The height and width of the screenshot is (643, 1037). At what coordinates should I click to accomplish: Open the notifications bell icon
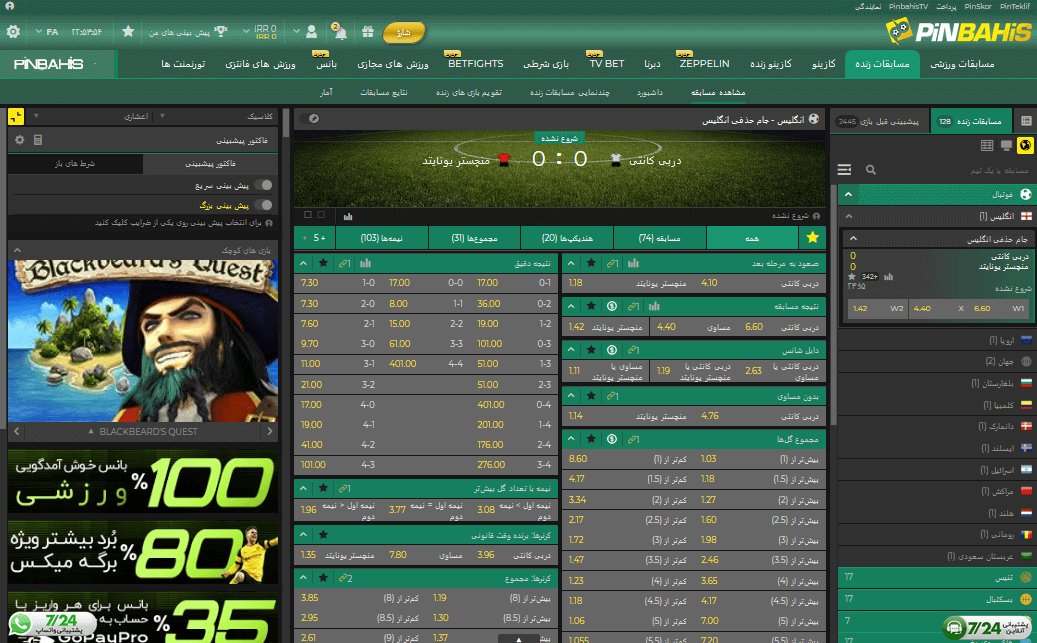tap(340, 32)
